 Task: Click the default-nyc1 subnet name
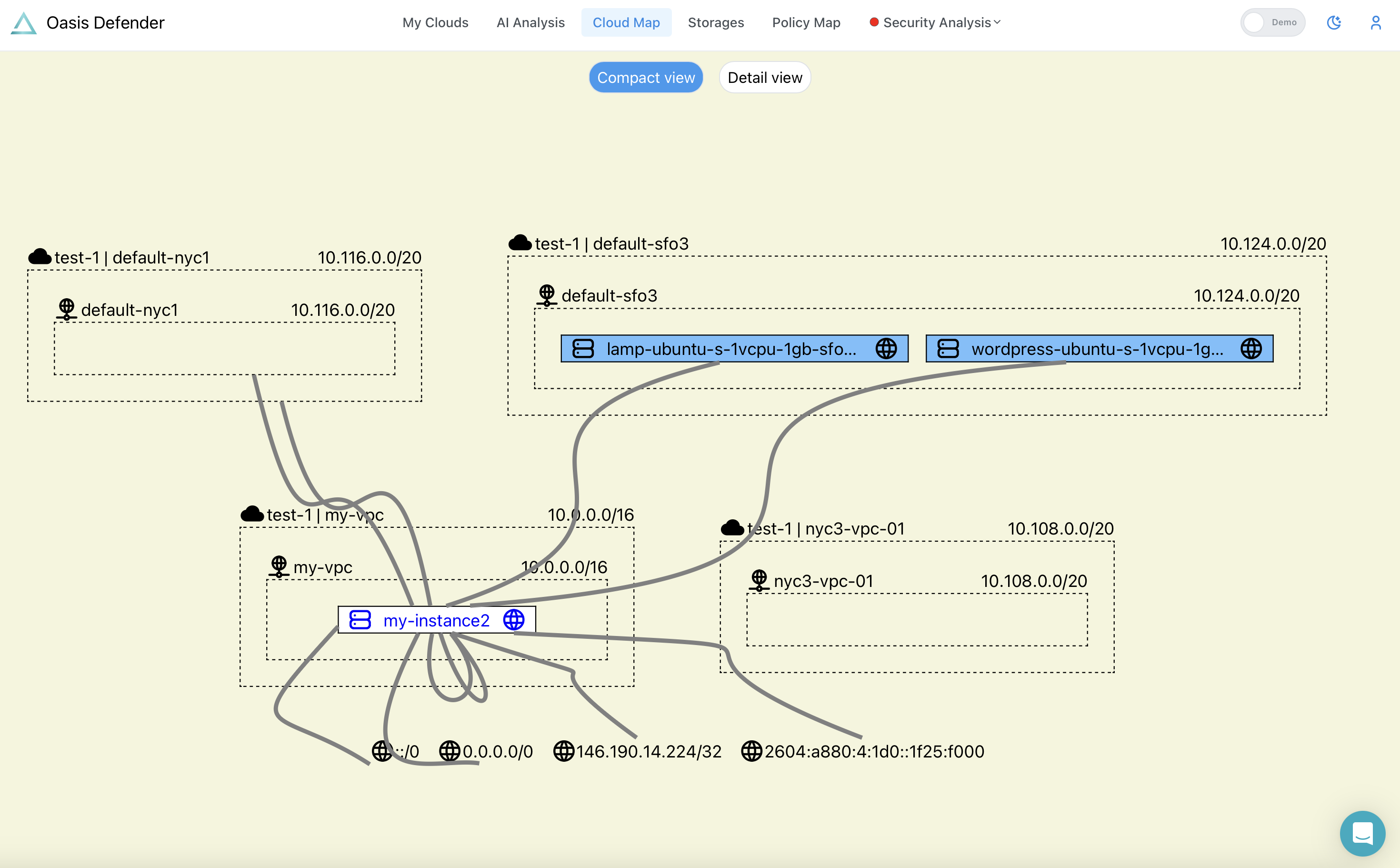pyautogui.click(x=130, y=310)
